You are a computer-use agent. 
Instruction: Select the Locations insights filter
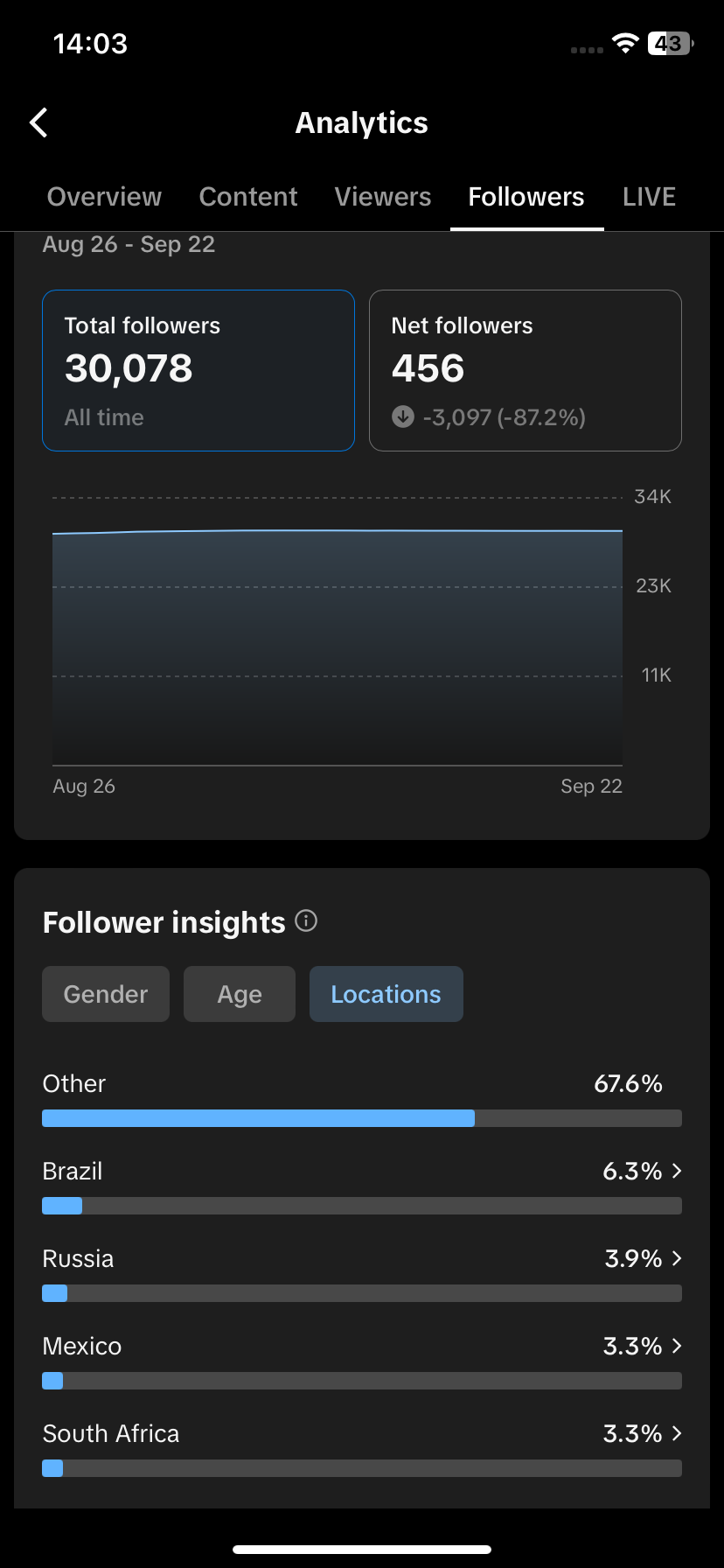pos(386,994)
